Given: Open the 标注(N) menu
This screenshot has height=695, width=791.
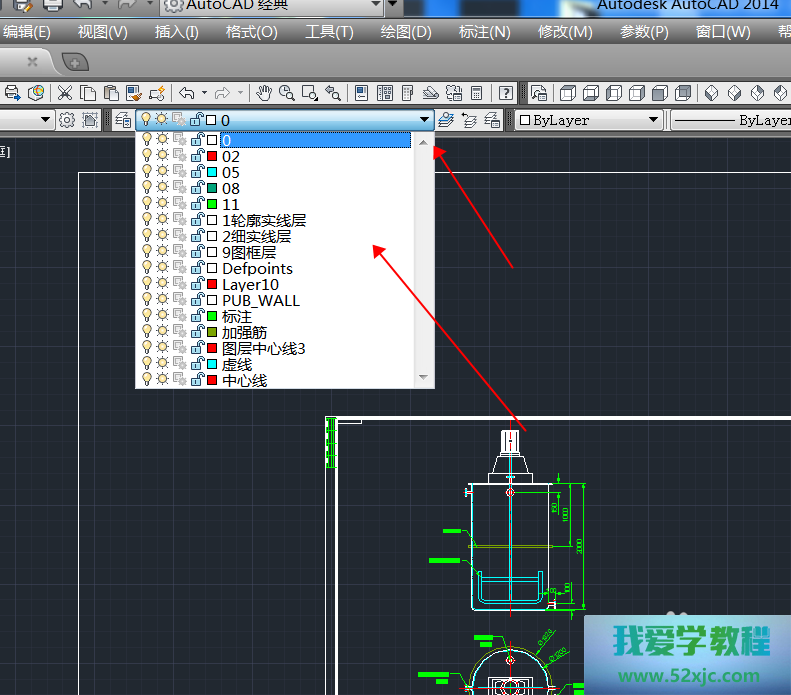Looking at the screenshot, I should [484, 32].
